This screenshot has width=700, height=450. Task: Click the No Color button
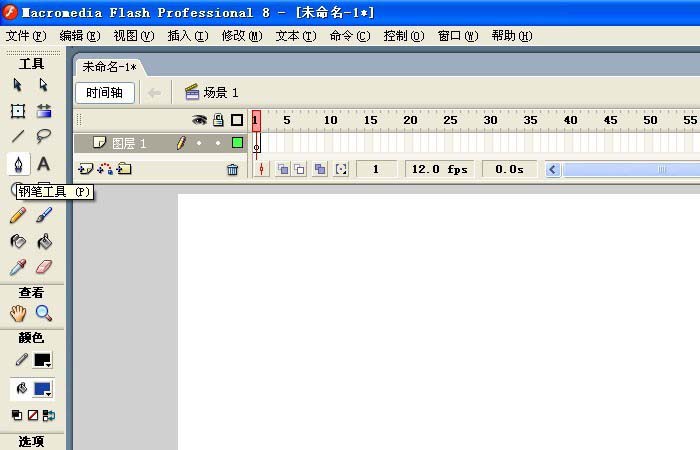coord(33,415)
